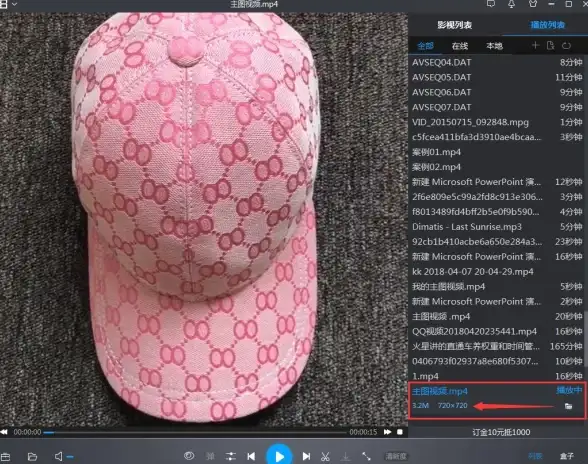Select the 在线 filter tab
The width and height of the screenshot is (588, 464).
(460, 46)
